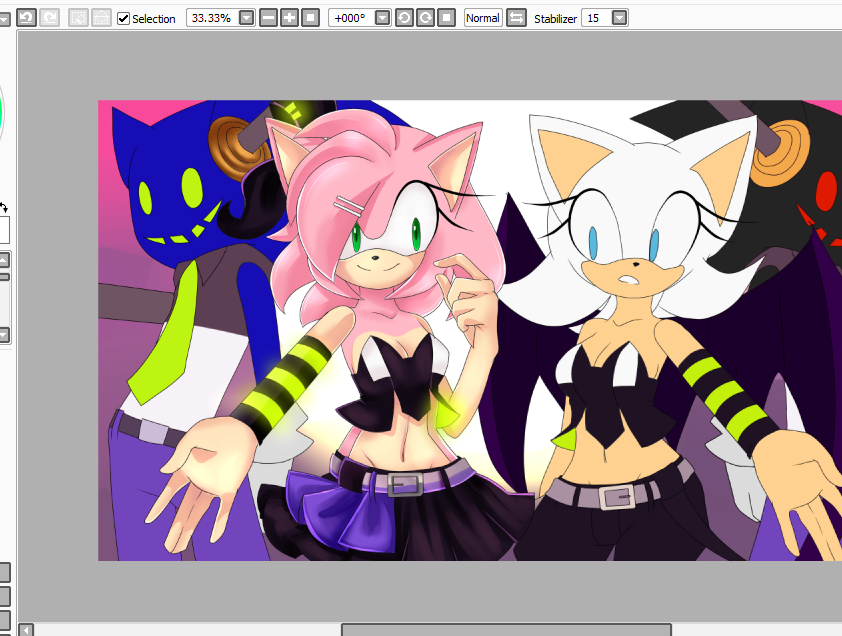
Task: Click the horizontal scrollbar left arrow
Action: pos(26,630)
